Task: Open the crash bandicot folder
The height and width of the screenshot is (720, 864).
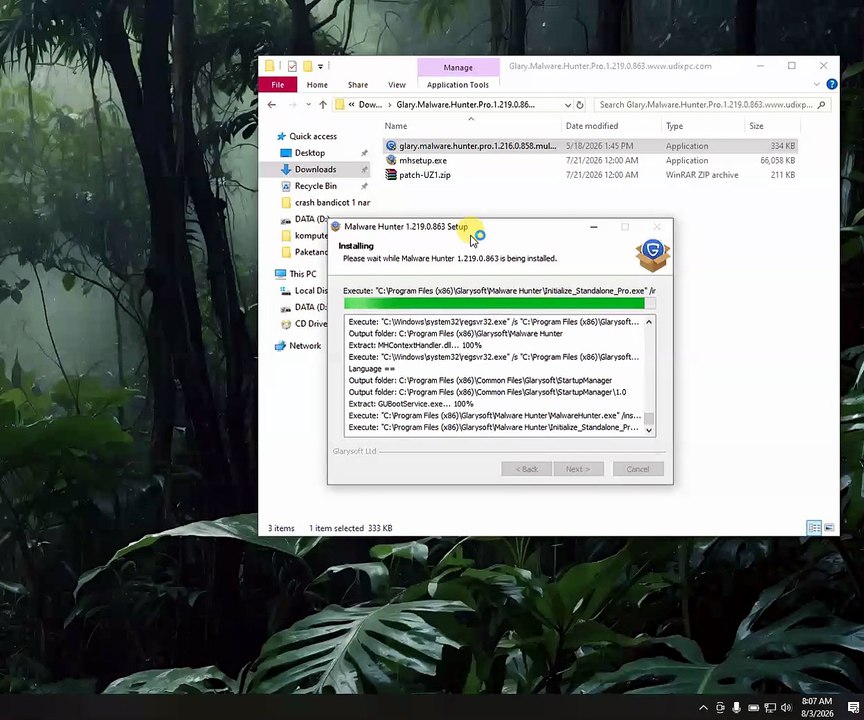Action: 332,202
